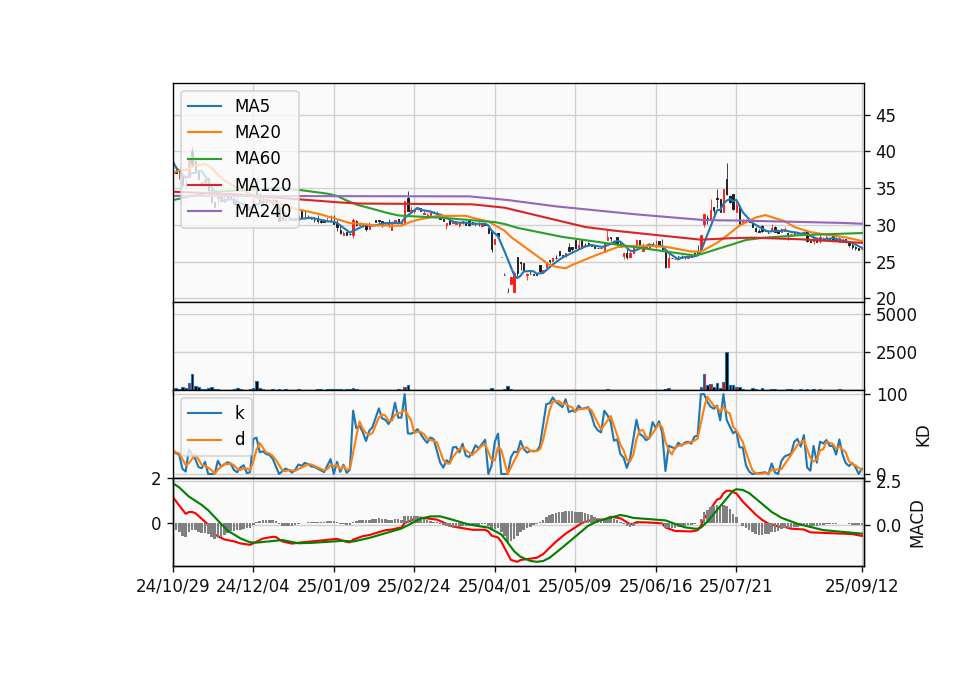The width and height of the screenshot is (960, 690).
Task: Click the 25/07/21 date axis label
Action: [736, 586]
